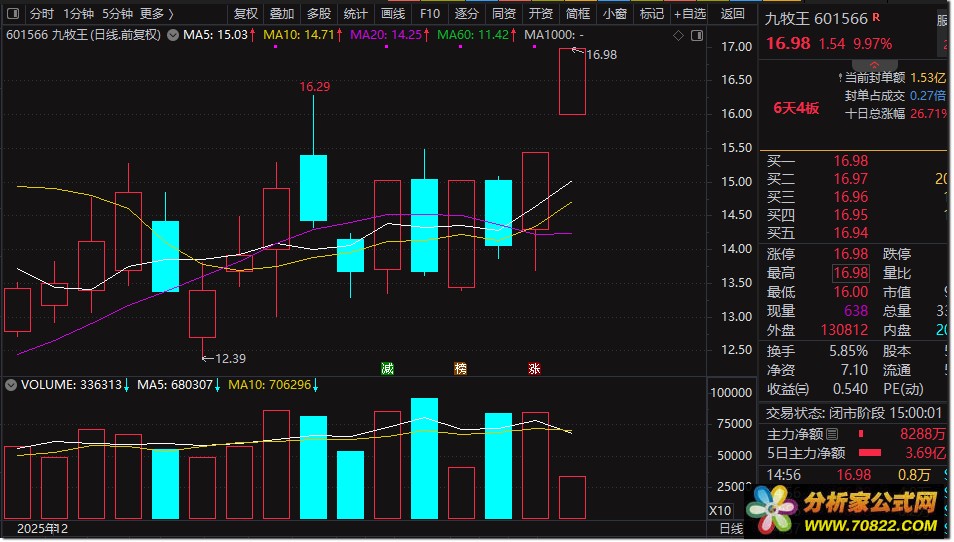
Task: Click the 16.29 high price label on chart
Action: coord(315,86)
